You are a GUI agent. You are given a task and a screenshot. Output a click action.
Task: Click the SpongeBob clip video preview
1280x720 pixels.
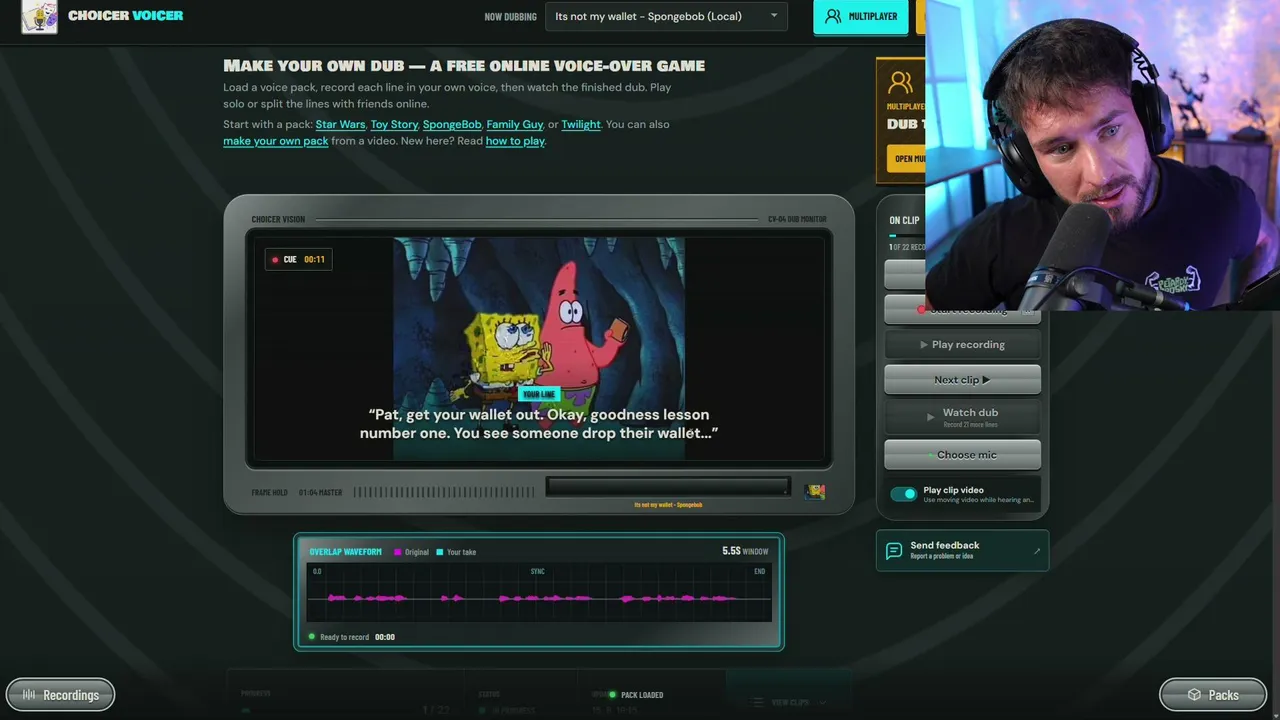tap(539, 348)
